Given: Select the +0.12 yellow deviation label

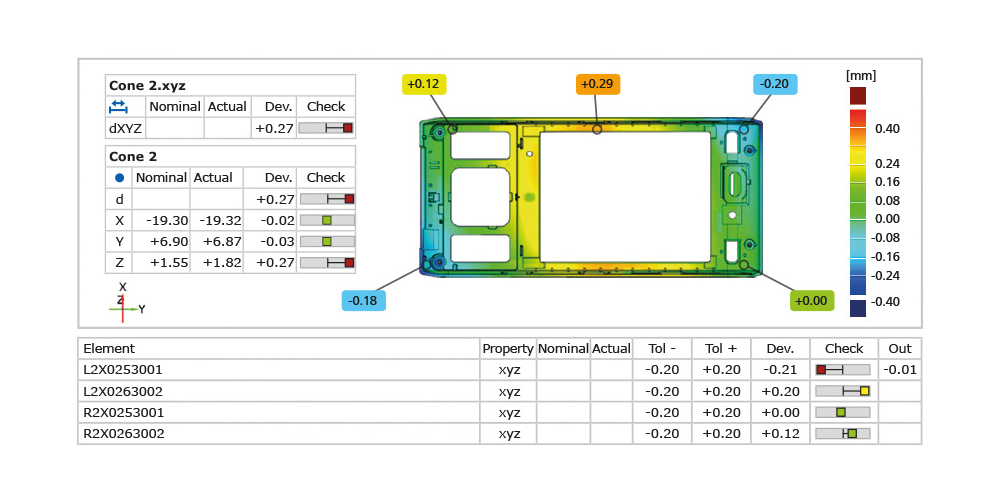Looking at the screenshot, I should click(424, 84).
